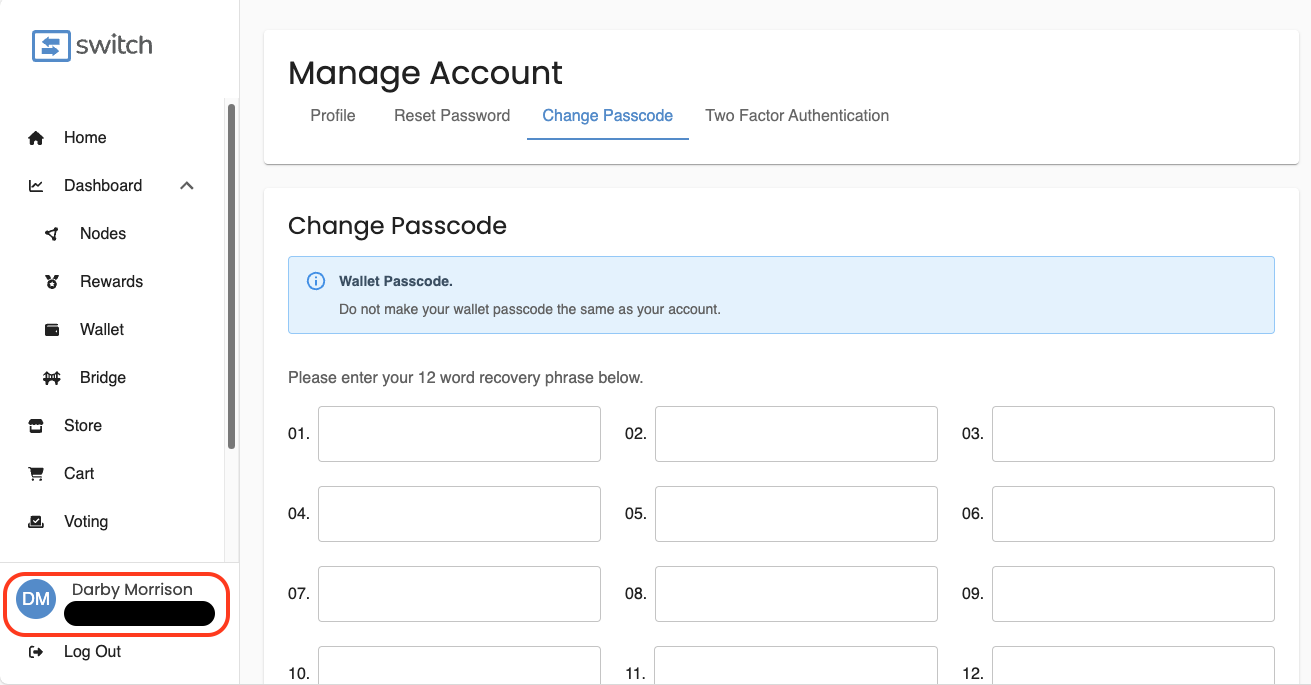The width and height of the screenshot is (1311, 685).
Task: Go to Home in sidebar
Action: (85, 138)
